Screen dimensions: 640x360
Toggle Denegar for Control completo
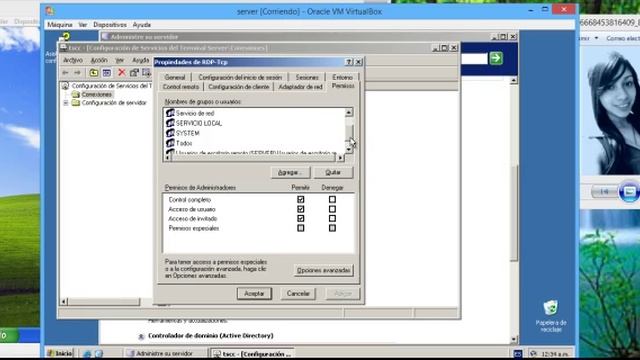point(332,200)
